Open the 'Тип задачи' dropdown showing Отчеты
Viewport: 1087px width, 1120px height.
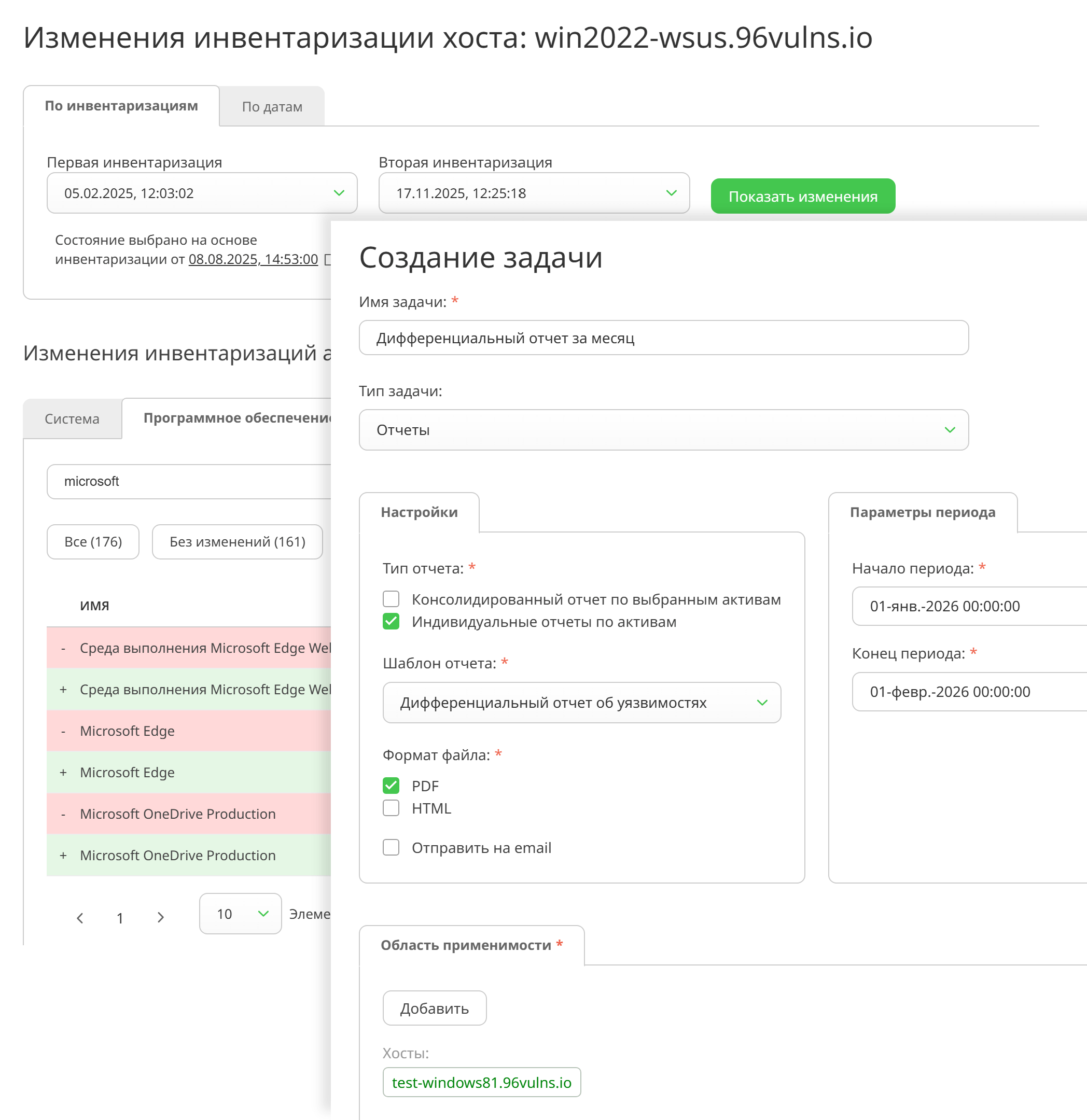[x=663, y=430]
